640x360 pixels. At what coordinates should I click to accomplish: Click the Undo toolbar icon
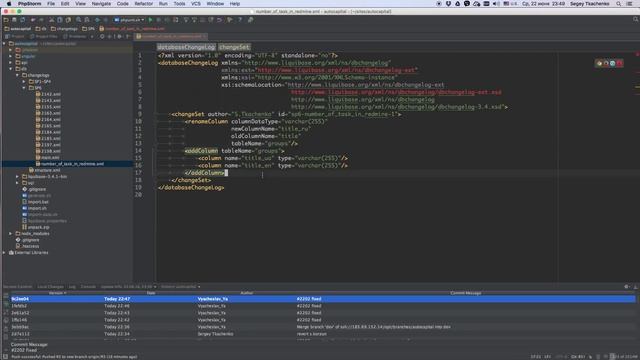point(33,20)
